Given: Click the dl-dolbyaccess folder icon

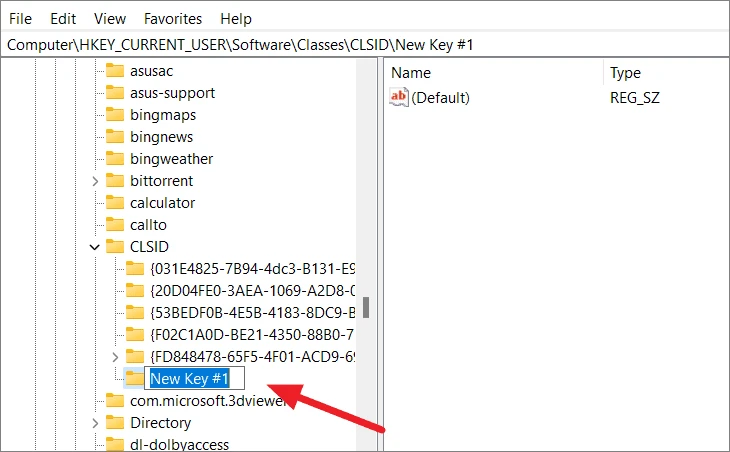Looking at the screenshot, I should point(114,445).
